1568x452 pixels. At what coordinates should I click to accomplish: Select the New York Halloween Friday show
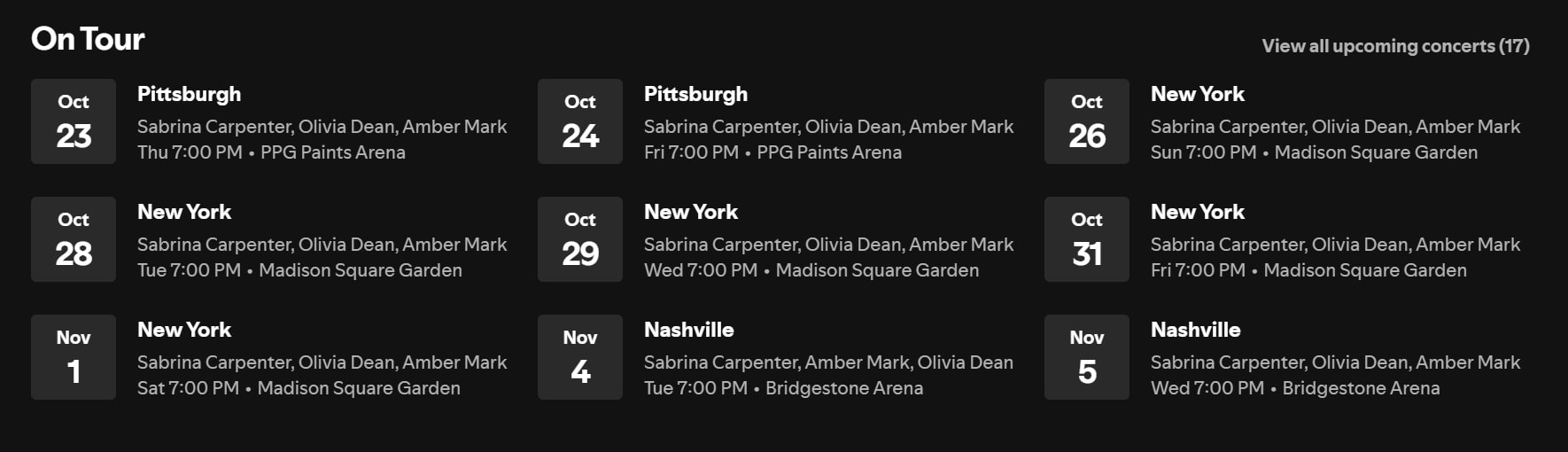coord(1197,212)
